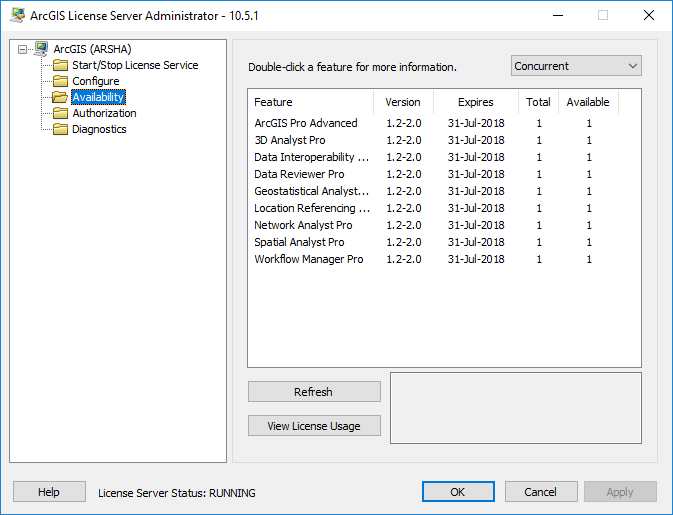Click the open Availability folder icon
This screenshot has width=673, height=515.
[60, 97]
